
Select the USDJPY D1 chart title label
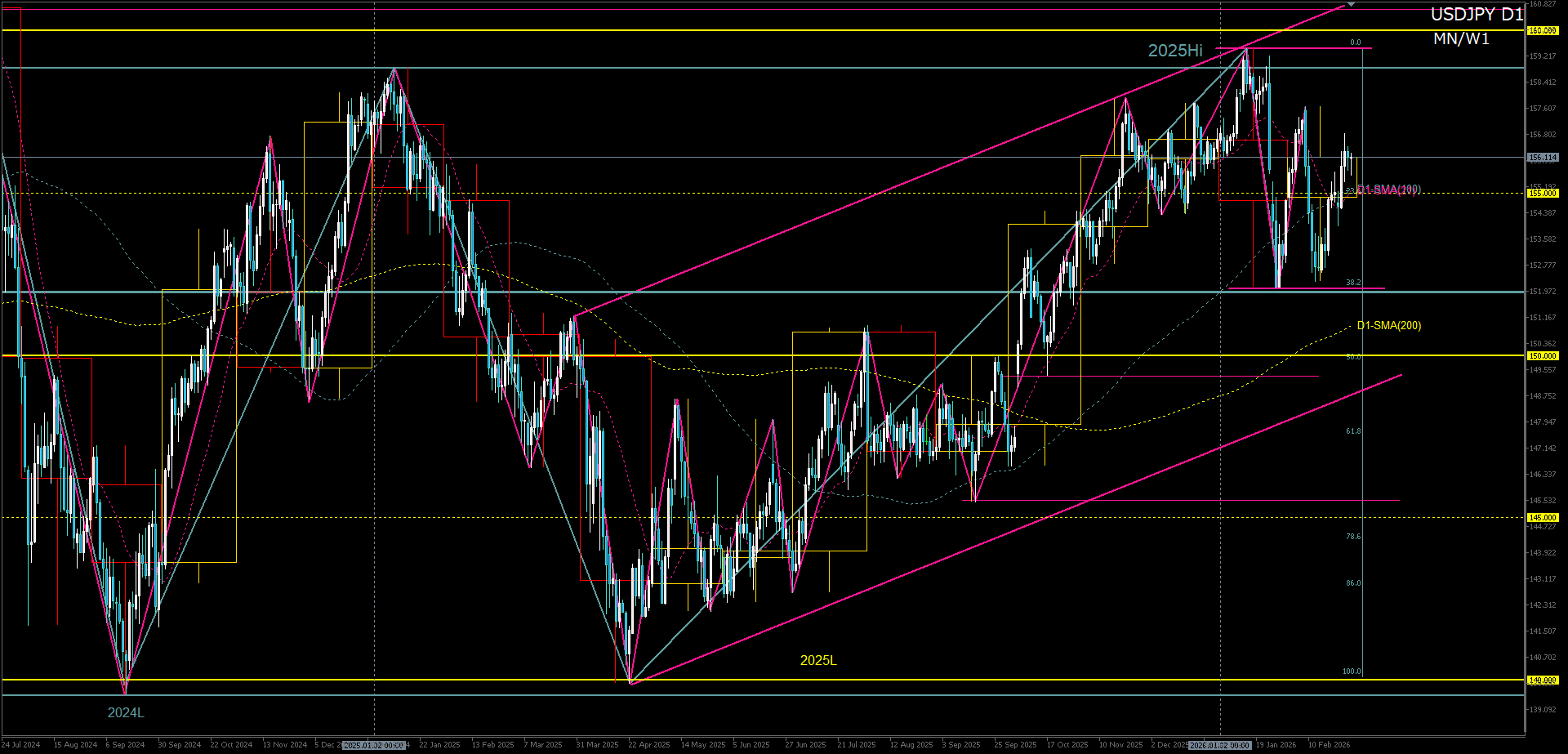tap(1476, 15)
